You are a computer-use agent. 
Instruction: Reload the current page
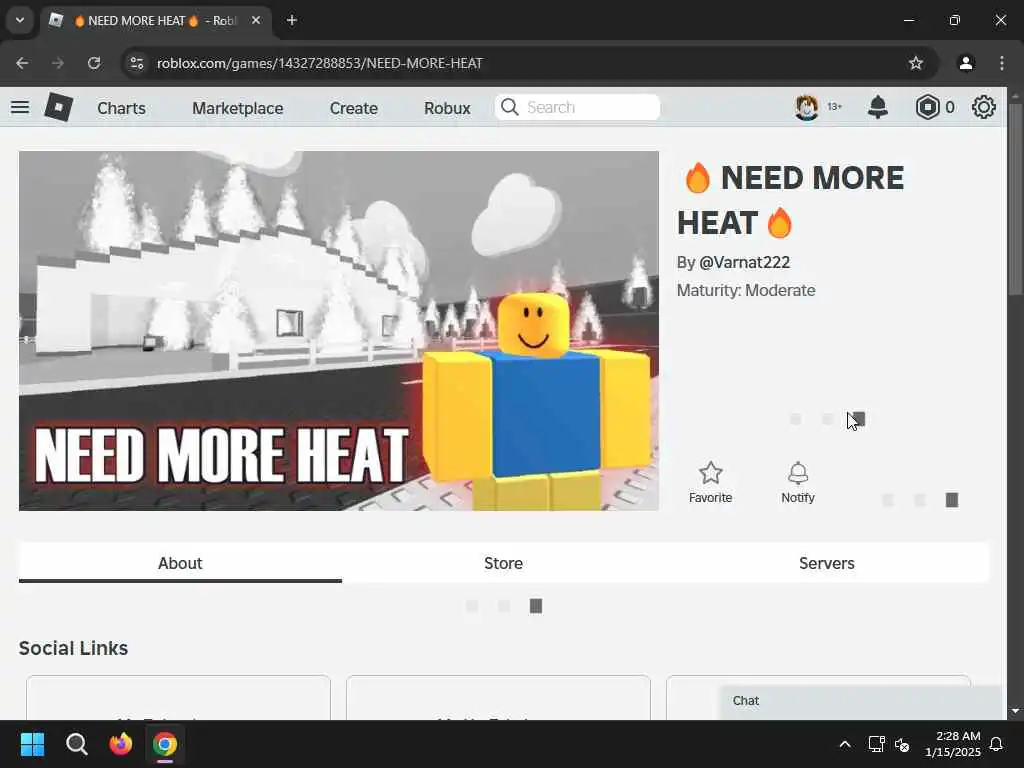94,63
